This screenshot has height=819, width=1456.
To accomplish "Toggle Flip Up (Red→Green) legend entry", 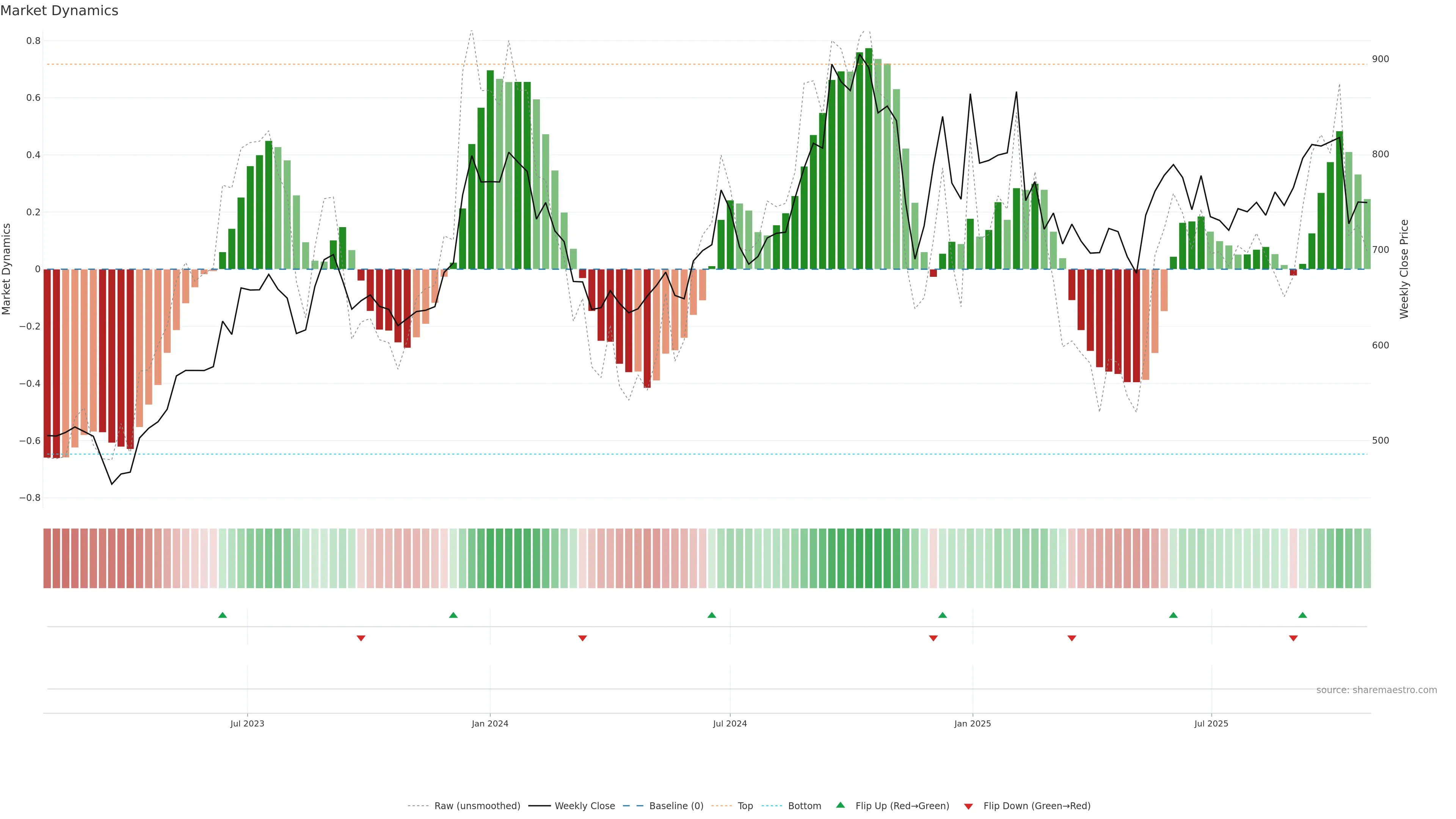I will click(x=902, y=806).
